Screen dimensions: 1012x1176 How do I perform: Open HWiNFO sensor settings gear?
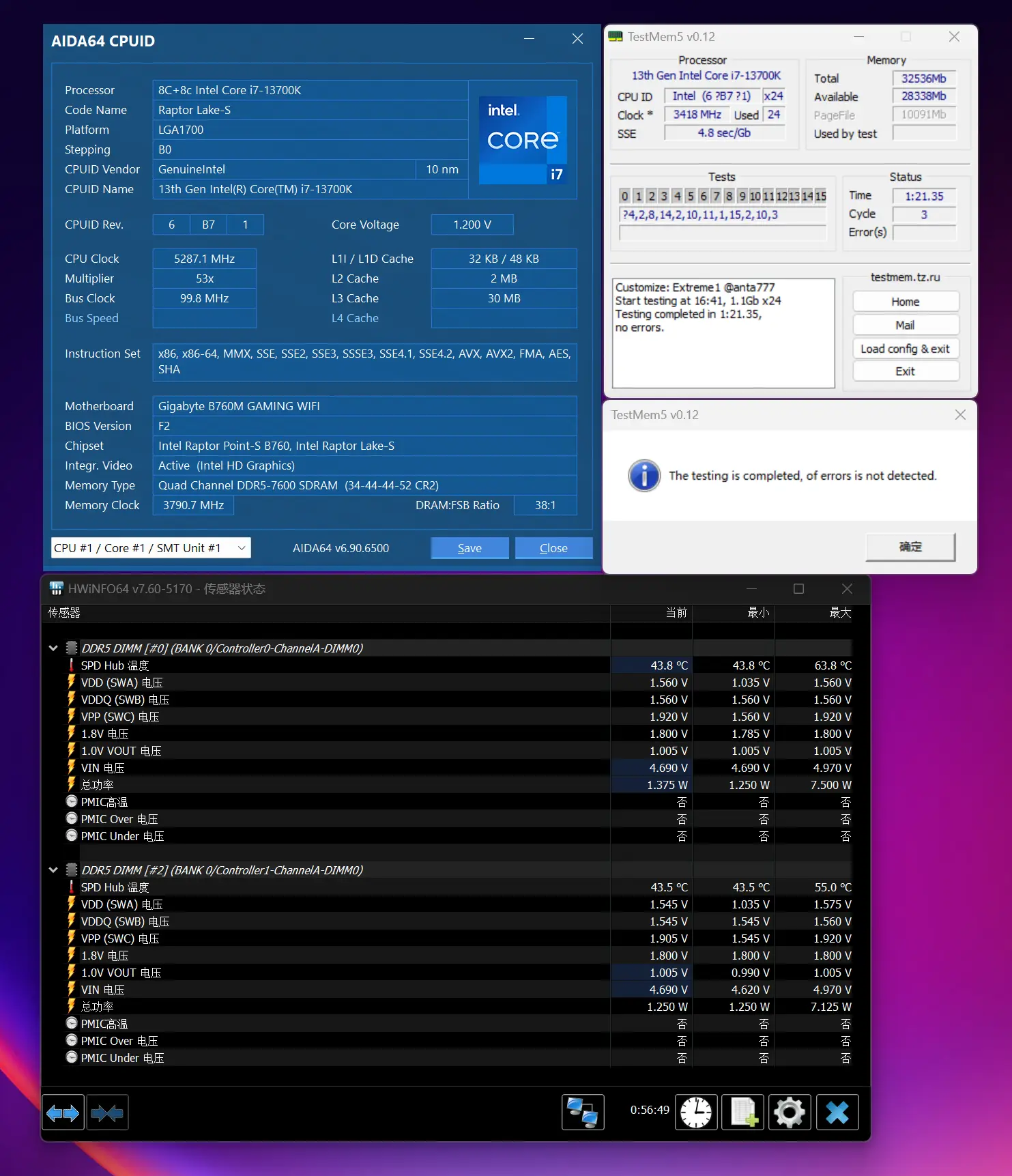790,1113
